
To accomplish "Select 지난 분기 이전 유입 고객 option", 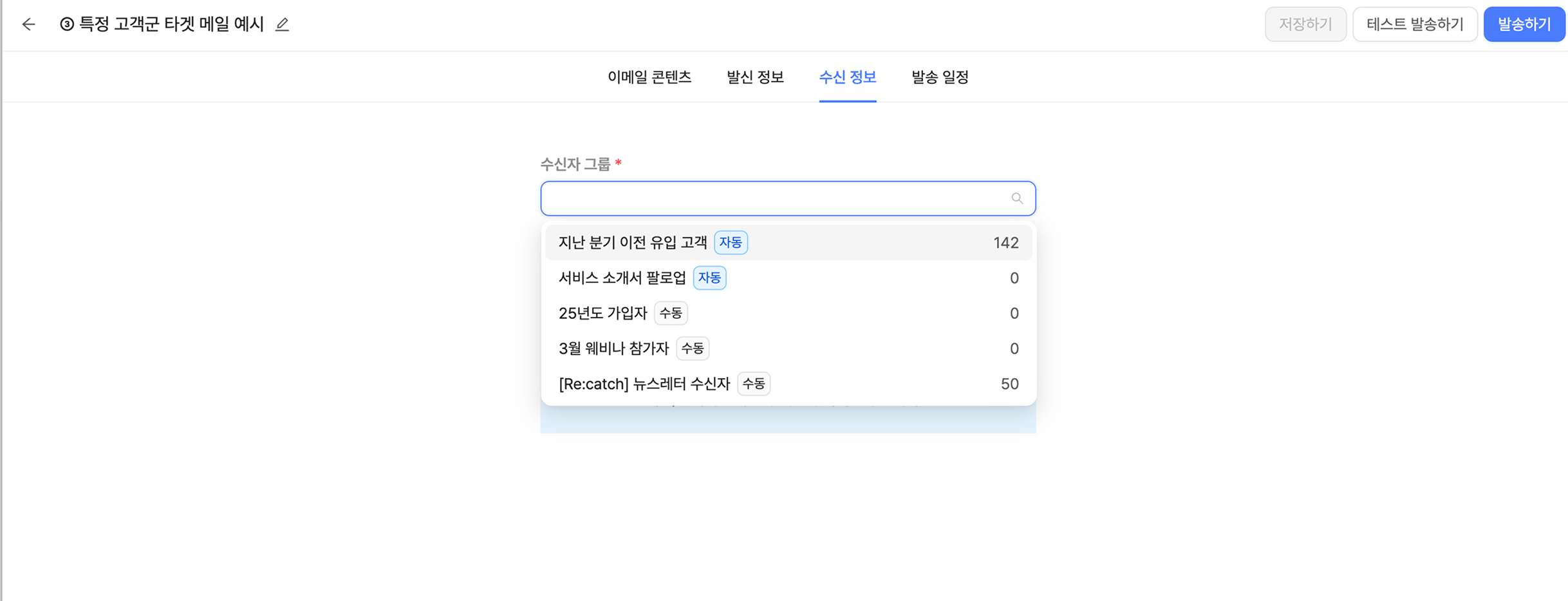I will [633, 243].
